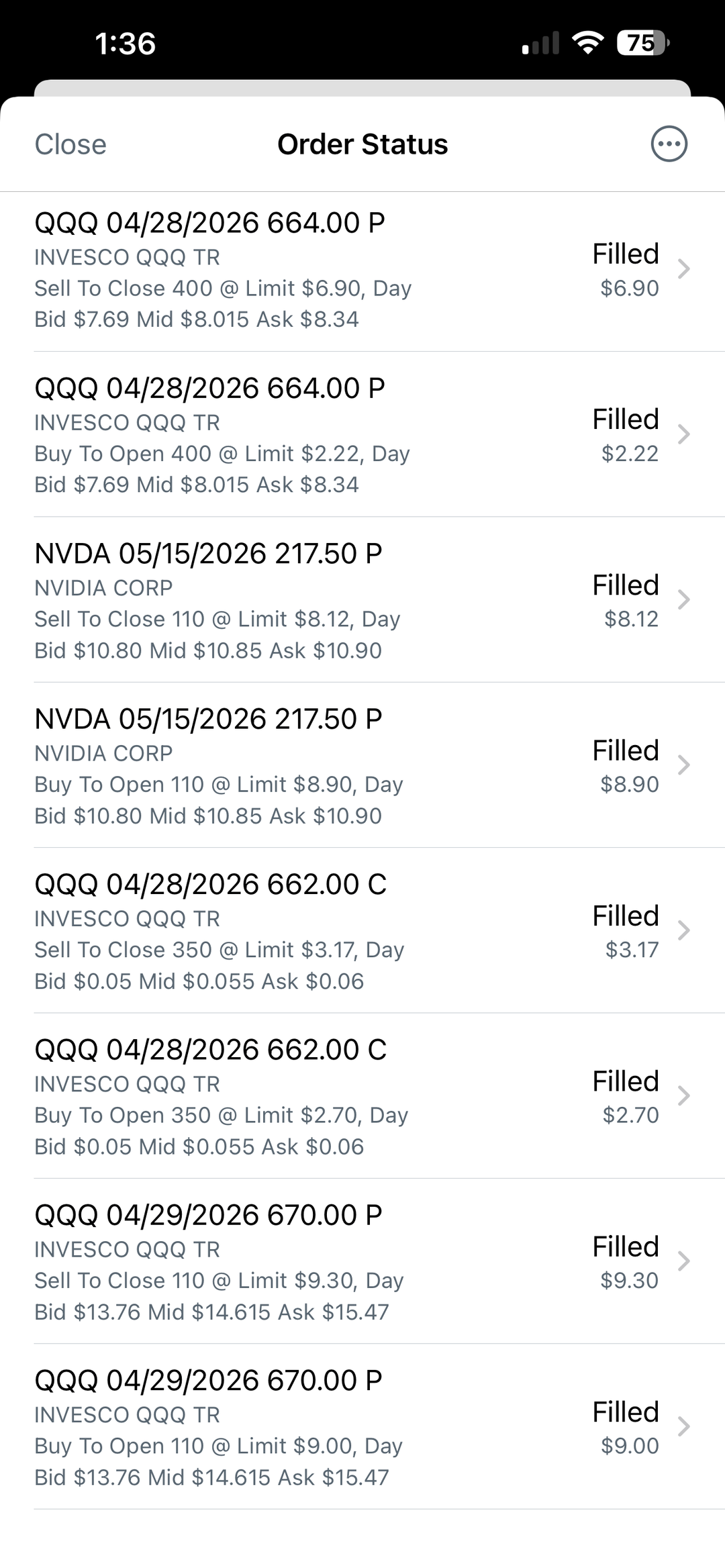Expand NVDA Buy To Open 110 order chevron
The image size is (725, 1568).
tap(683, 765)
